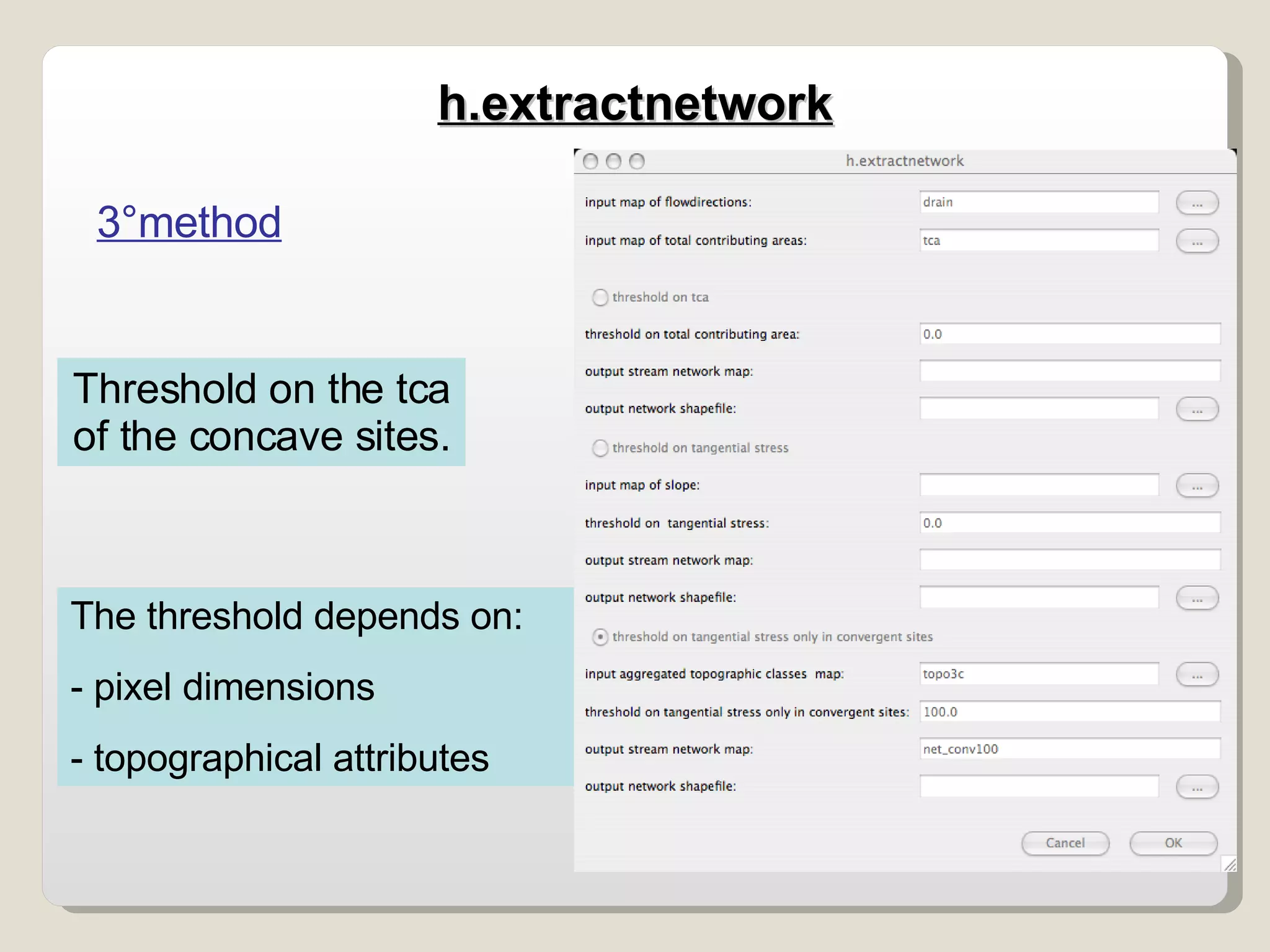Click the flowdirections field containing 'drain'
Image resolution: width=1270 pixels, height=952 pixels.
[x=1039, y=202]
